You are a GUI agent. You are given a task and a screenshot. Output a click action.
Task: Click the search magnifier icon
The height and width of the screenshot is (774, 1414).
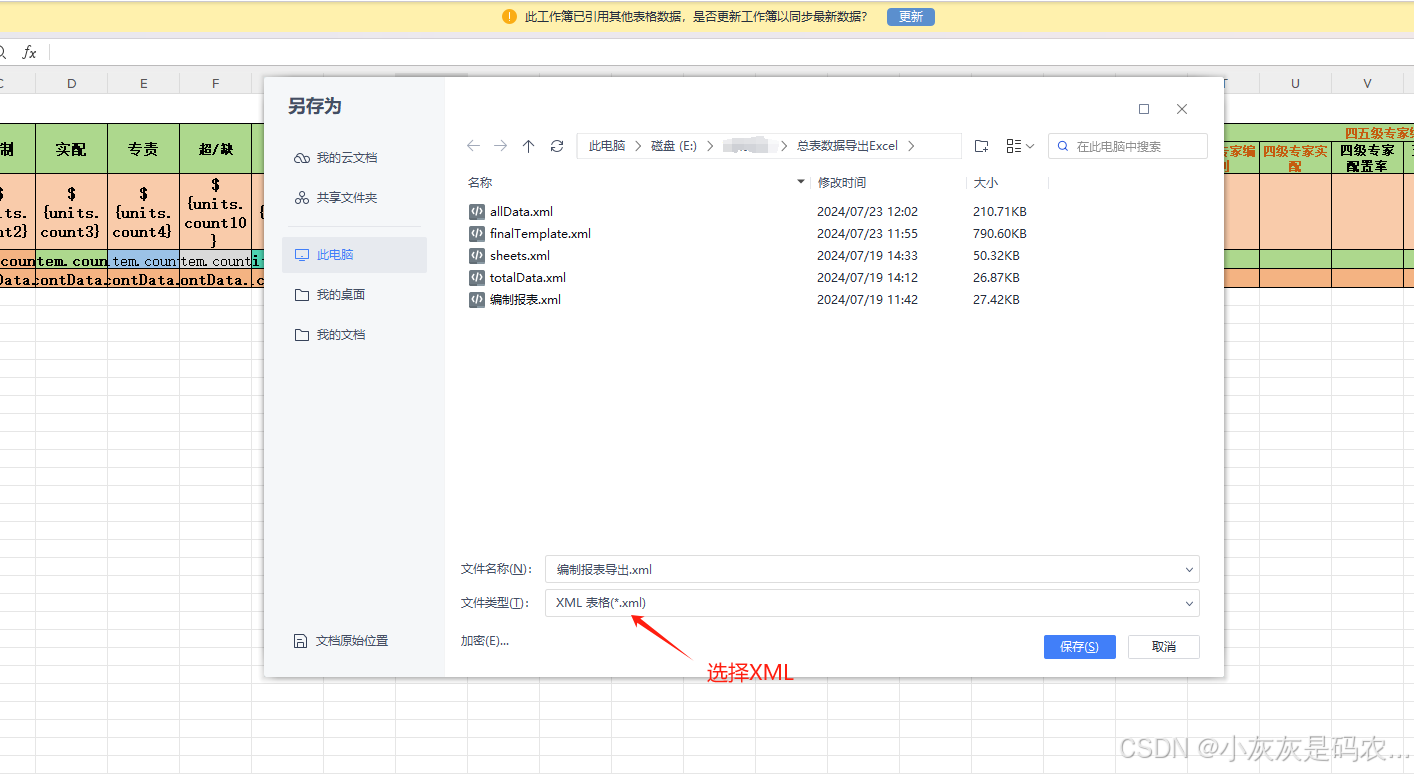(1063, 146)
